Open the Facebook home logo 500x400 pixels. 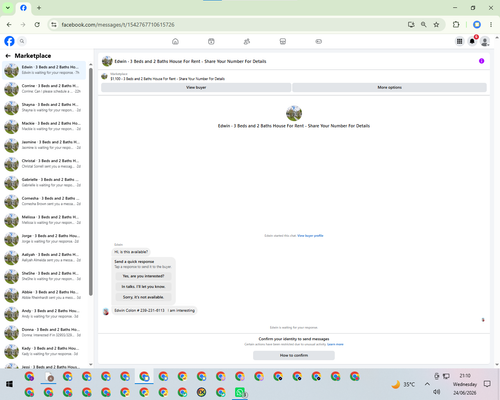pyautogui.click(x=9, y=41)
